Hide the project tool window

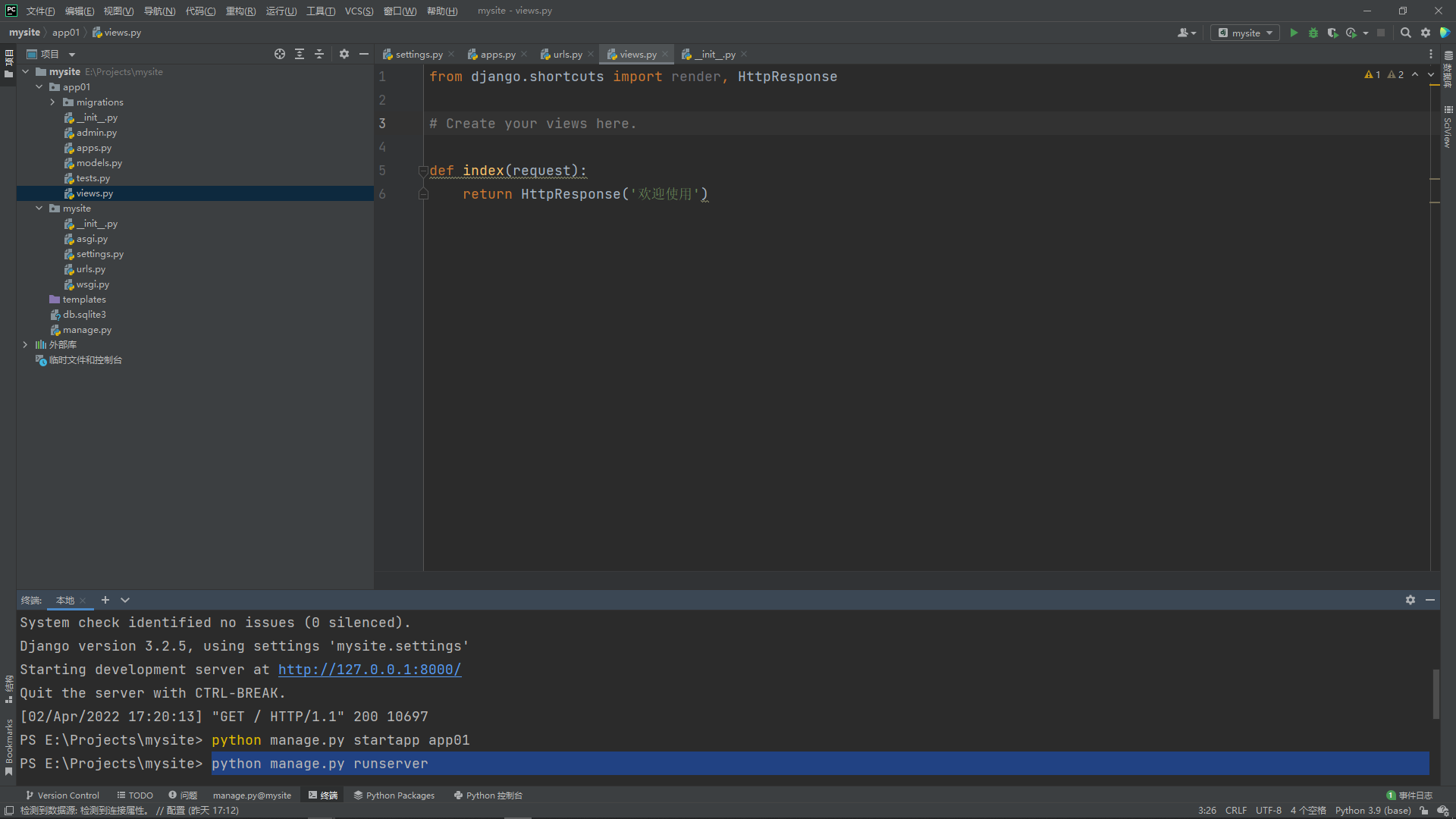pos(364,54)
